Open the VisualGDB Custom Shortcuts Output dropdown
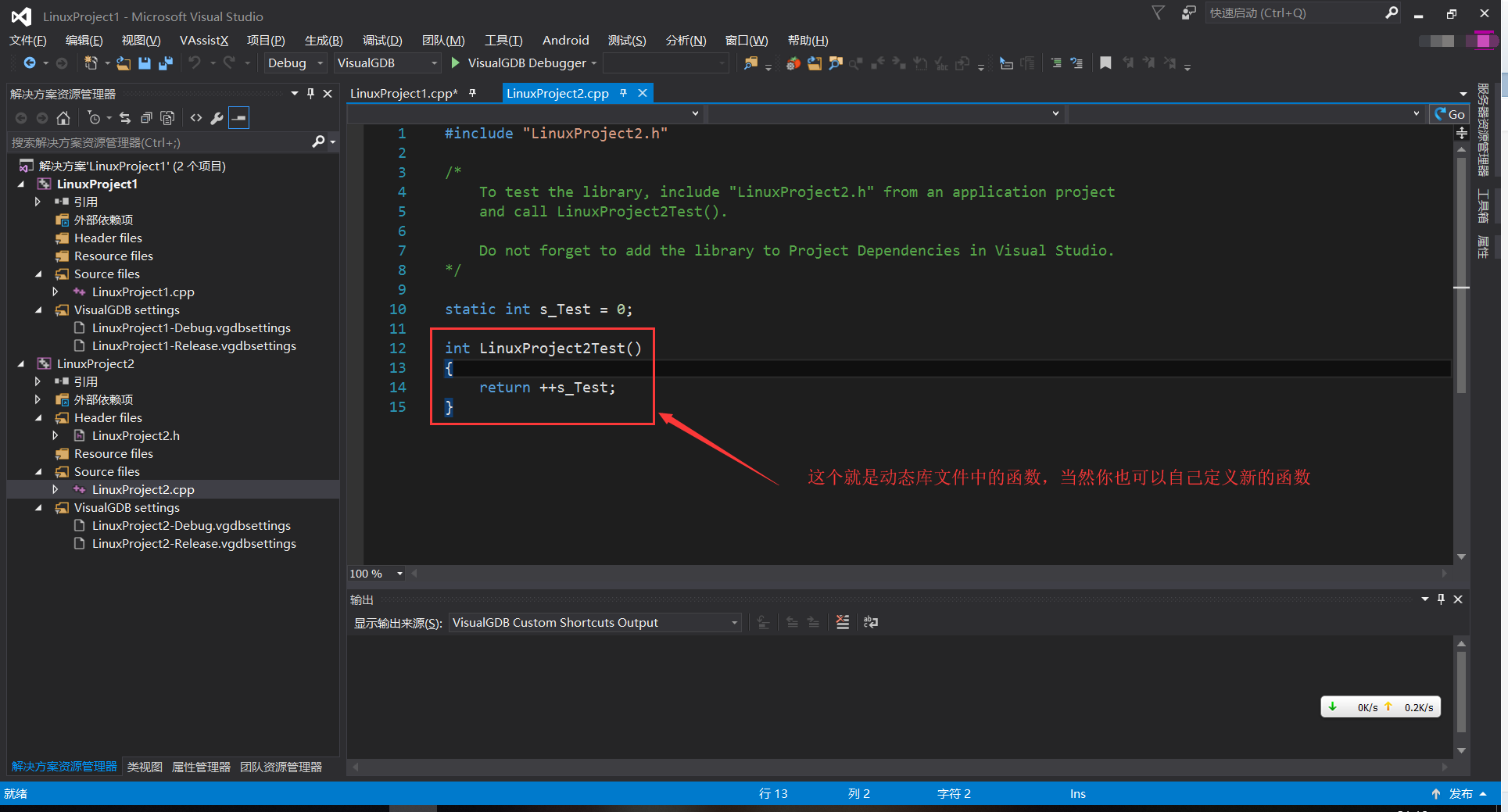 (x=732, y=622)
